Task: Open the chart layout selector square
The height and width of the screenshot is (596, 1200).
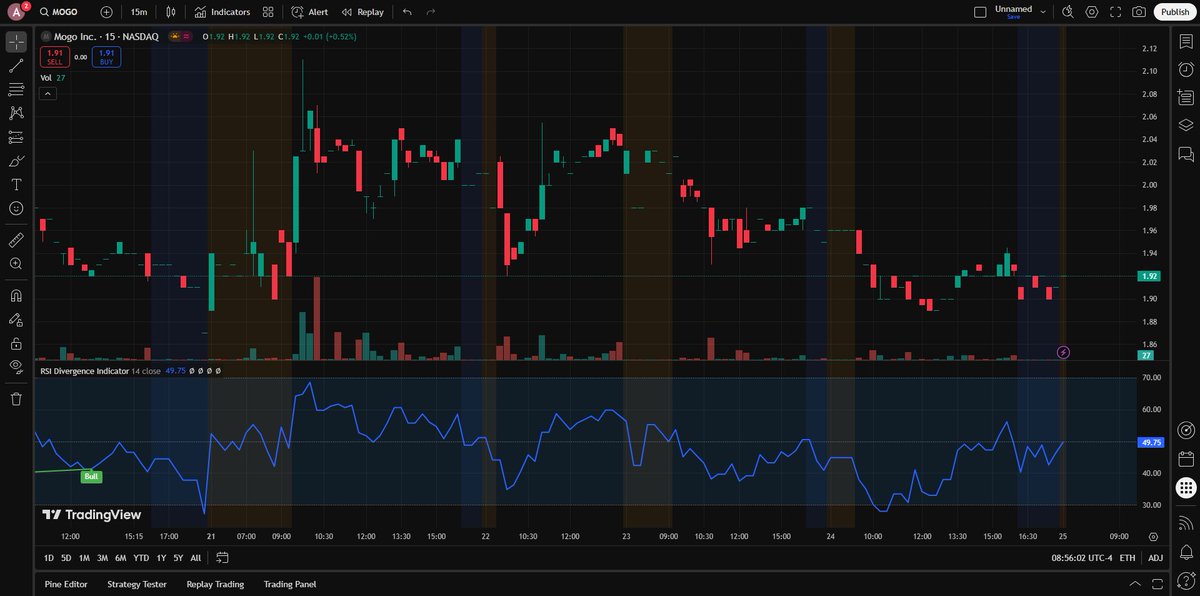Action: click(x=980, y=12)
